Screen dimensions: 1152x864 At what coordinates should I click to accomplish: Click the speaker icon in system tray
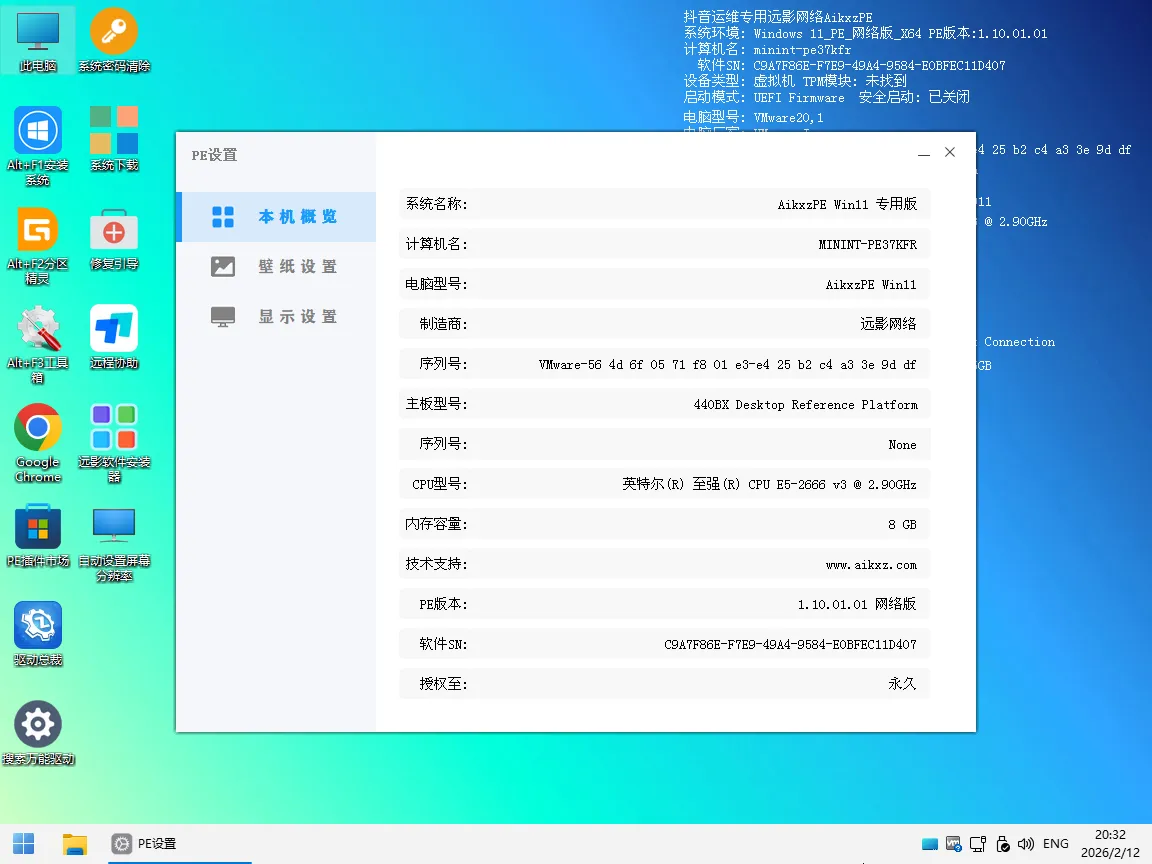click(1026, 843)
